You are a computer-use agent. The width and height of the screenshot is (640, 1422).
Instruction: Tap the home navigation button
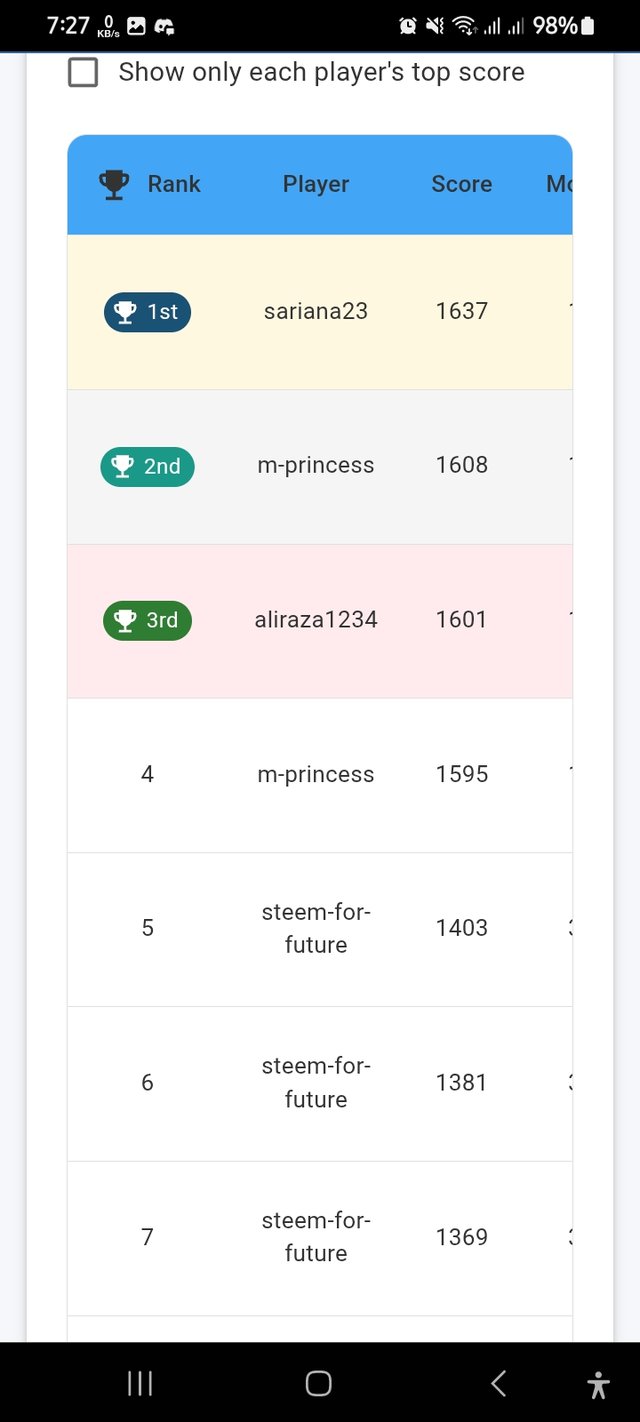point(318,1383)
